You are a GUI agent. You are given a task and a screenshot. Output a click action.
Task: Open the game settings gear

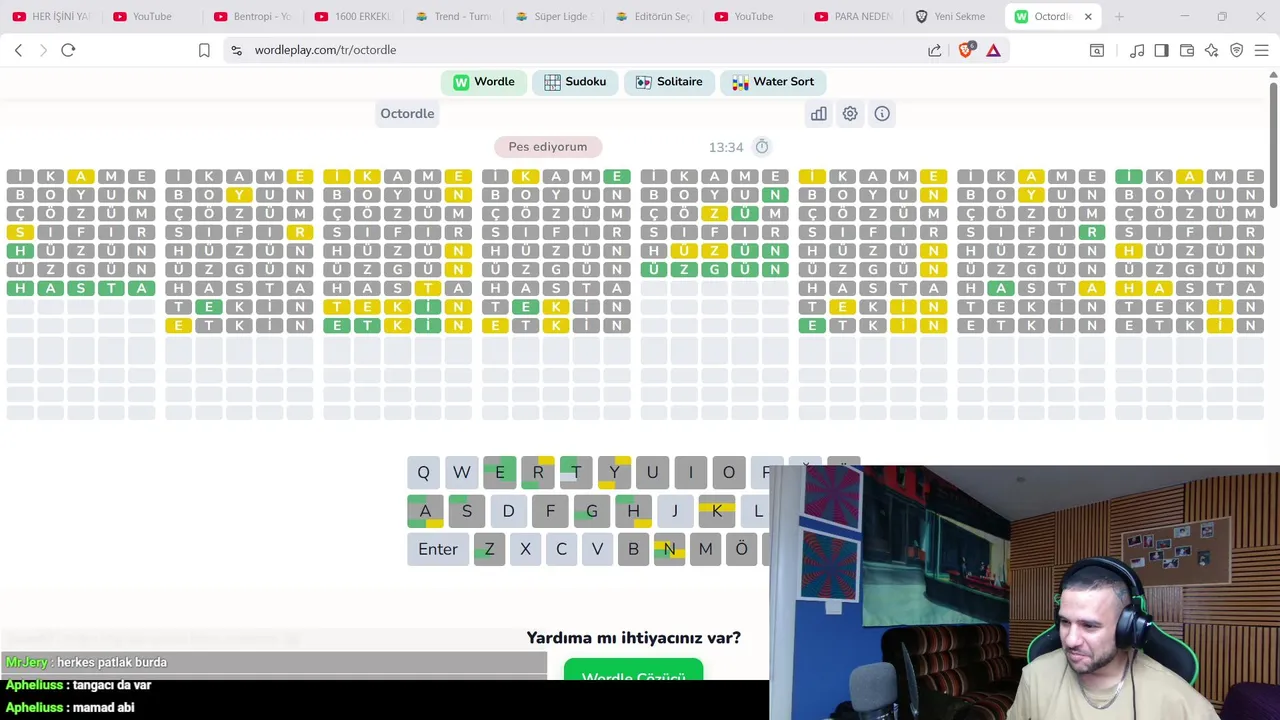coord(850,114)
